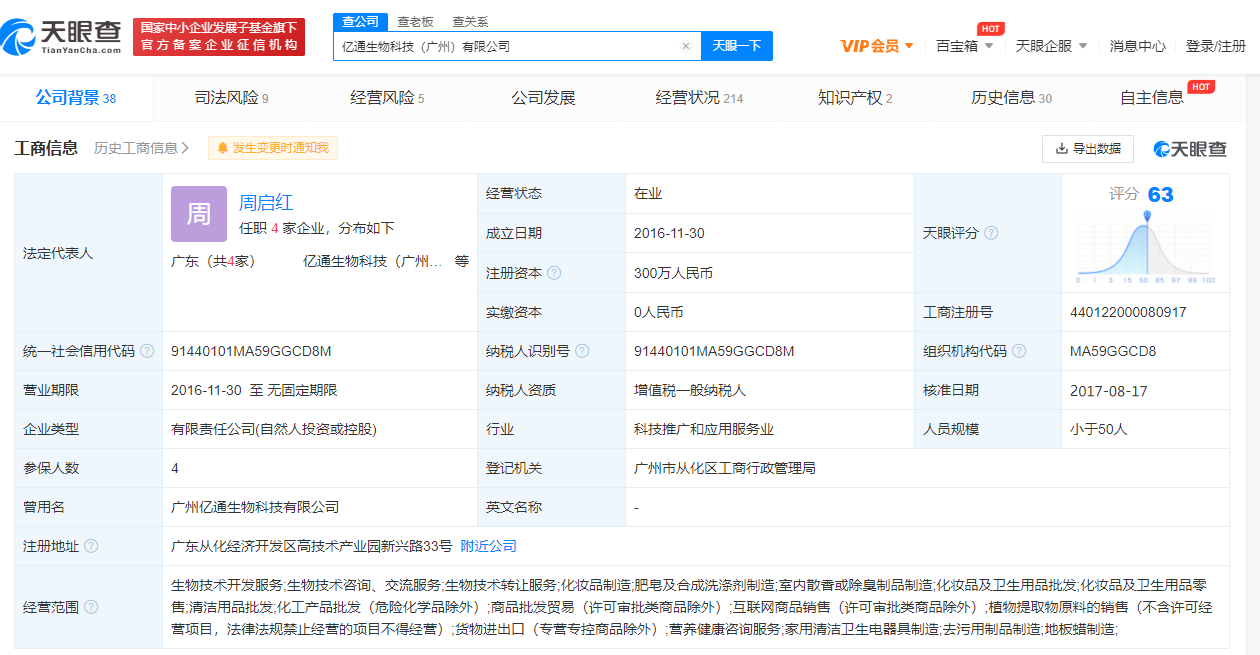Click organization code MA59GGCD8
Viewport: 1260px width, 655px height.
1113,351
